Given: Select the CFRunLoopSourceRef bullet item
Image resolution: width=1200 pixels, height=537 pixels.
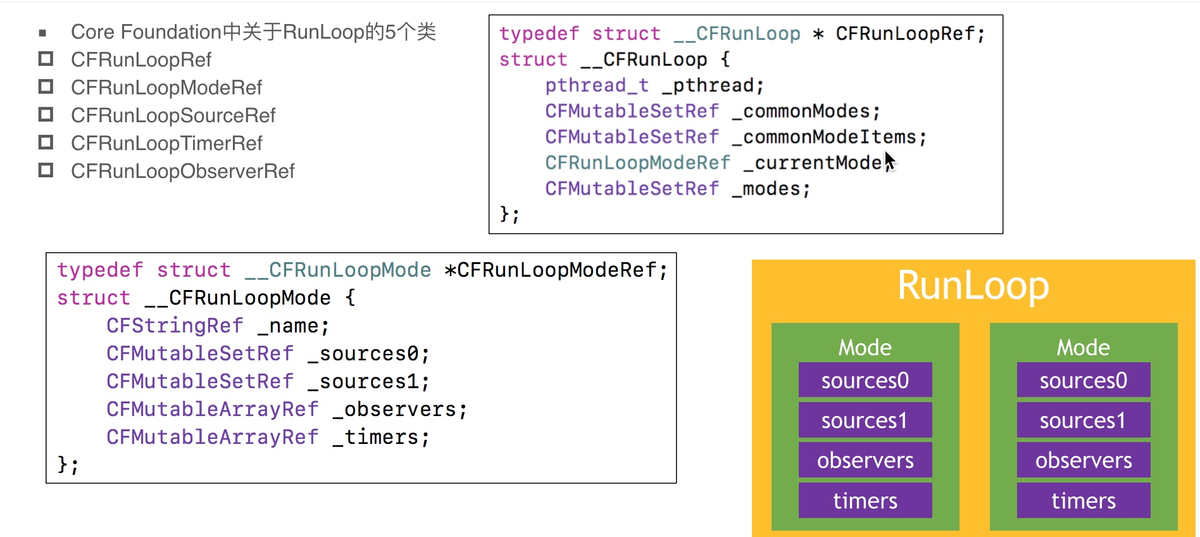Looking at the screenshot, I should tap(172, 116).
